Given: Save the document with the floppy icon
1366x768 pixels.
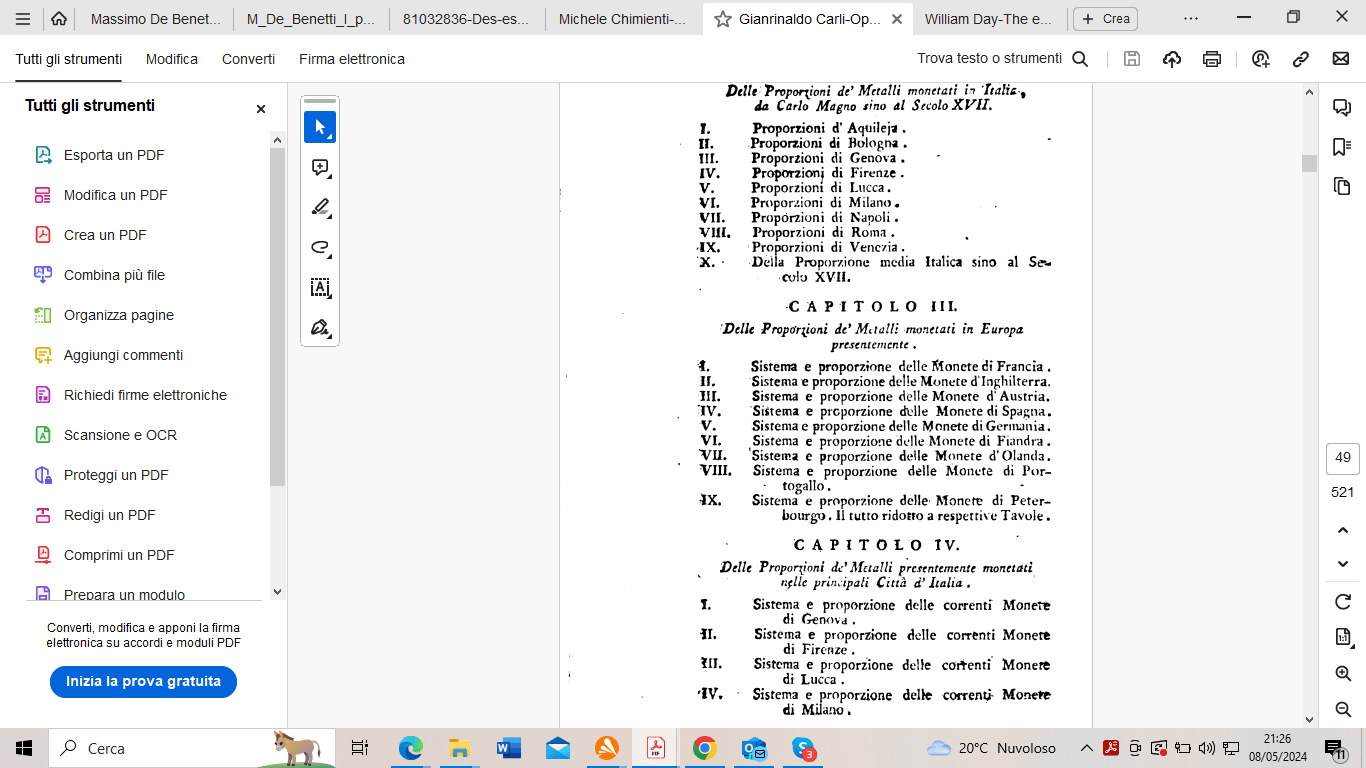Looking at the screenshot, I should tap(1132, 59).
